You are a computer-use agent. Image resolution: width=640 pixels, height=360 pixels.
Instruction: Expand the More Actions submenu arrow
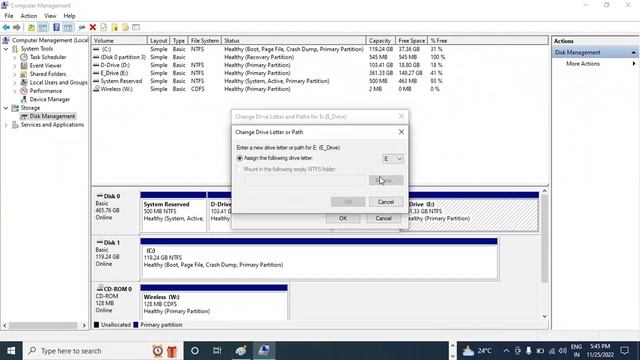633,64
